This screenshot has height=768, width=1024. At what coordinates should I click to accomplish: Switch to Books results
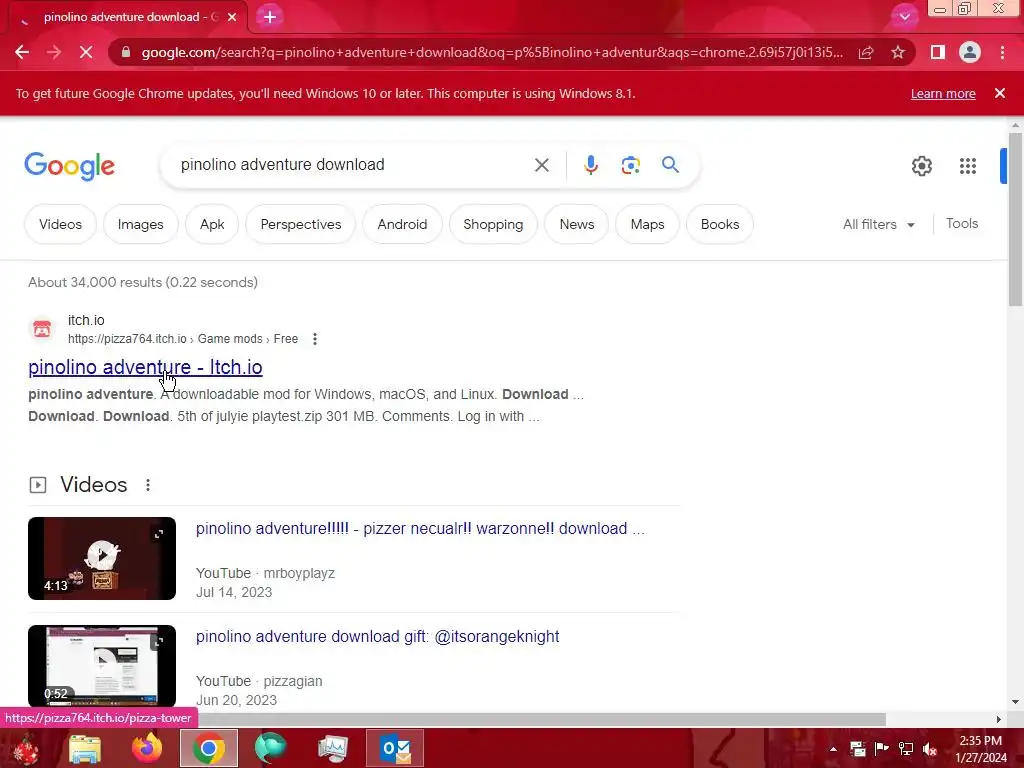point(720,224)
